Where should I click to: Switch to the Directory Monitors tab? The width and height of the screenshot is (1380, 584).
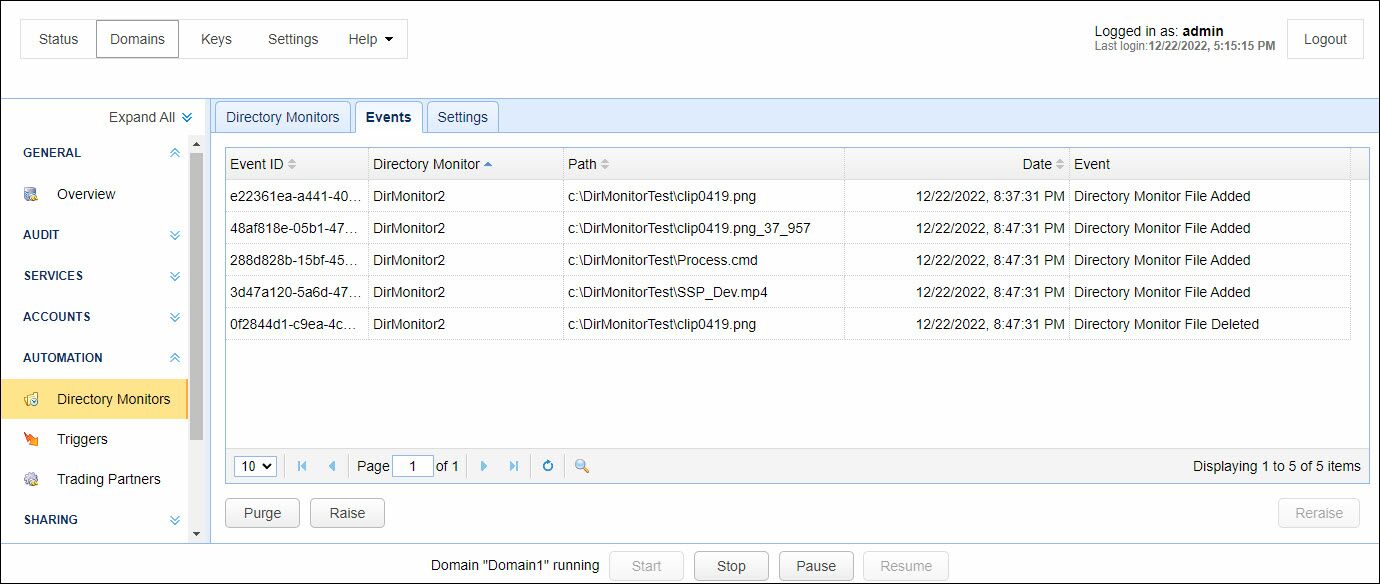click(x=283, y=117)
